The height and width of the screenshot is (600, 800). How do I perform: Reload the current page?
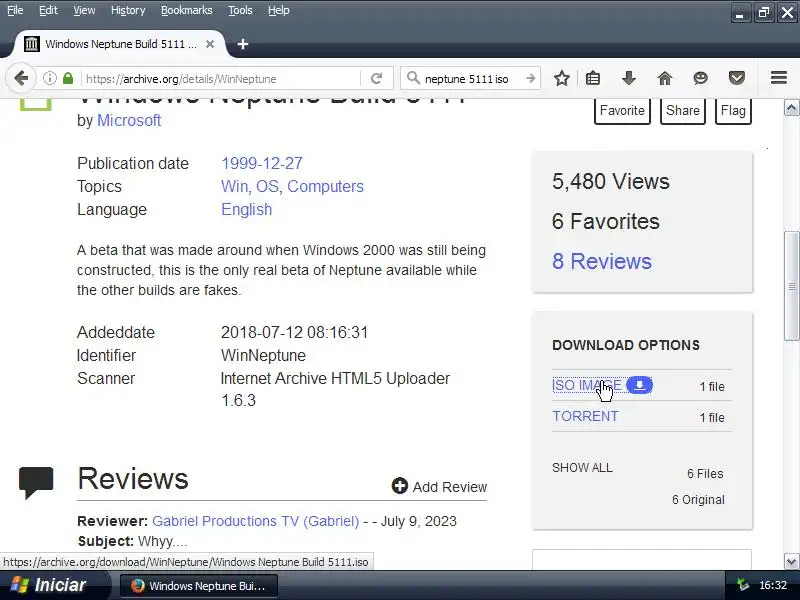coord(377,79)
